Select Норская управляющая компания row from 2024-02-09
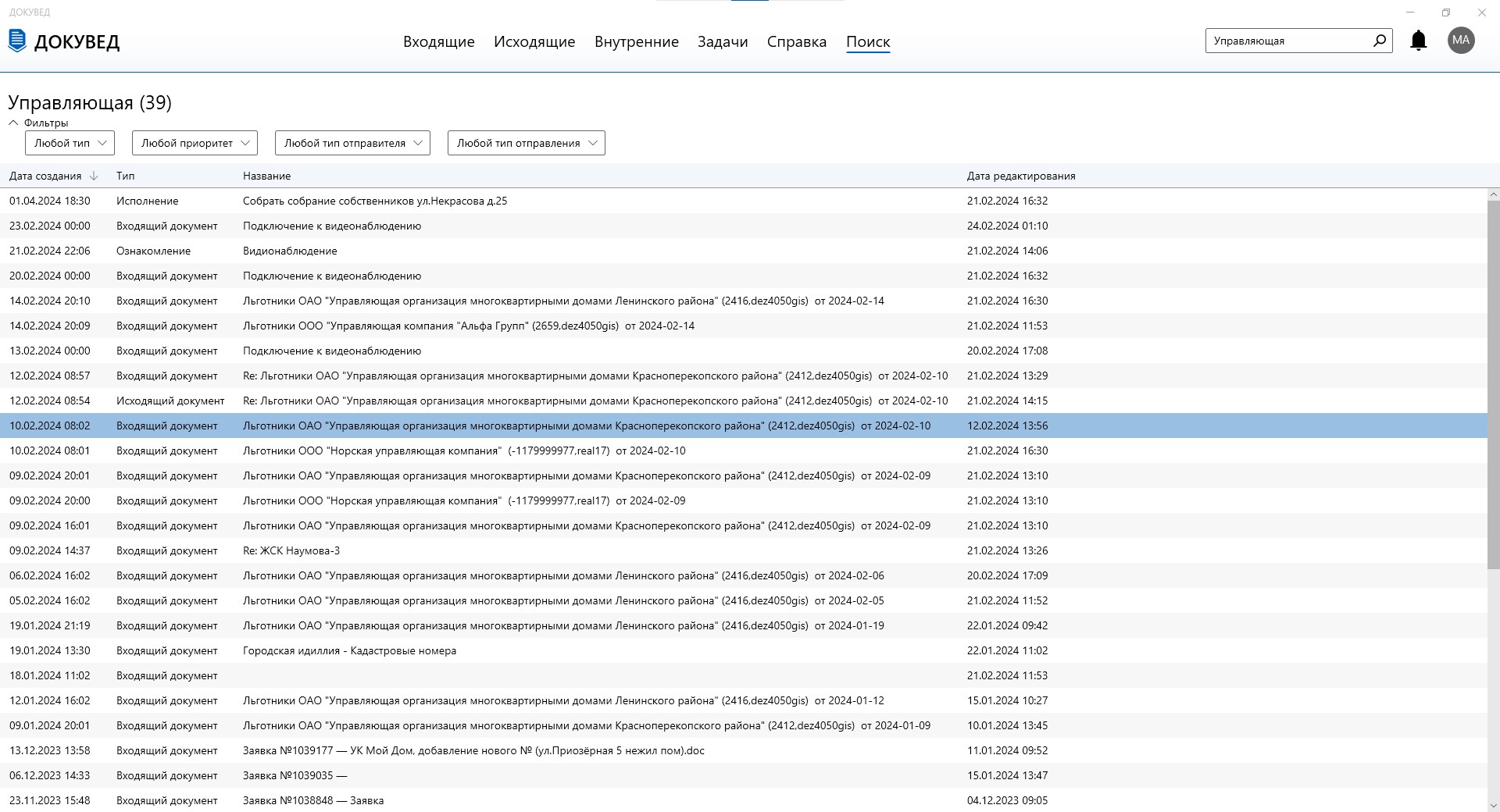Screen dimensions: 1500x812 (x=743, y=500)
